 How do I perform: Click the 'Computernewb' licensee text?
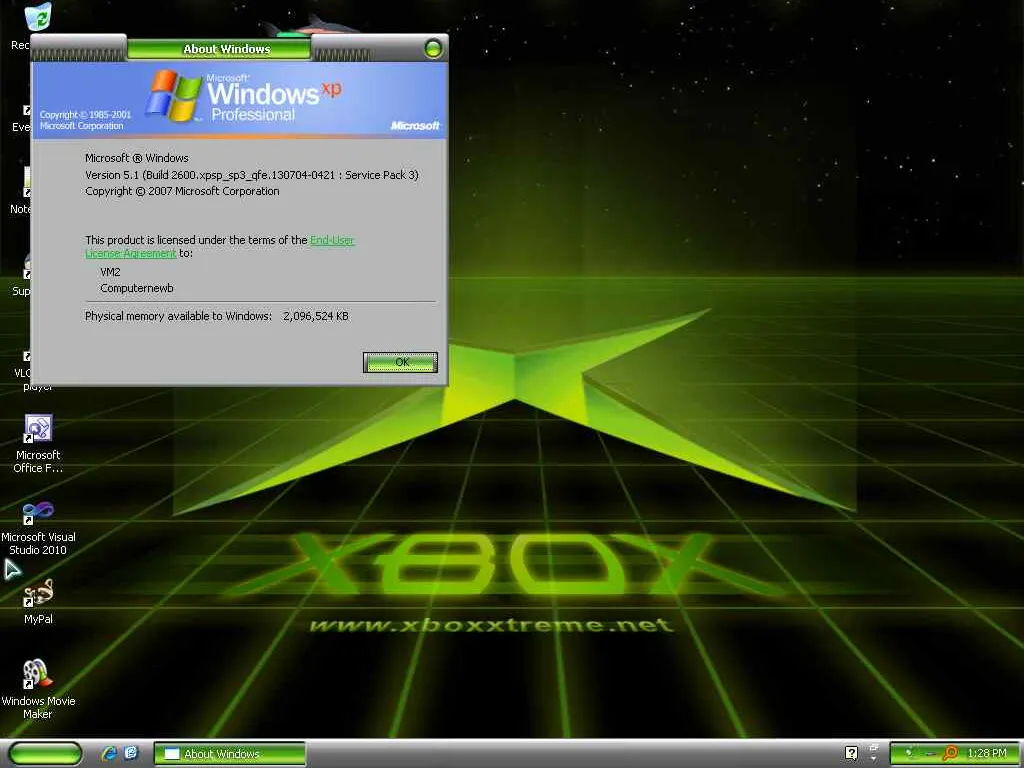[136, 288]
